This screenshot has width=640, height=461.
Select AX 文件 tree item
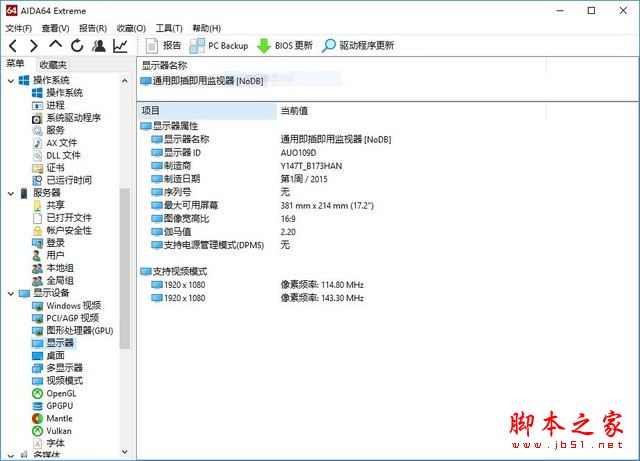55,143
